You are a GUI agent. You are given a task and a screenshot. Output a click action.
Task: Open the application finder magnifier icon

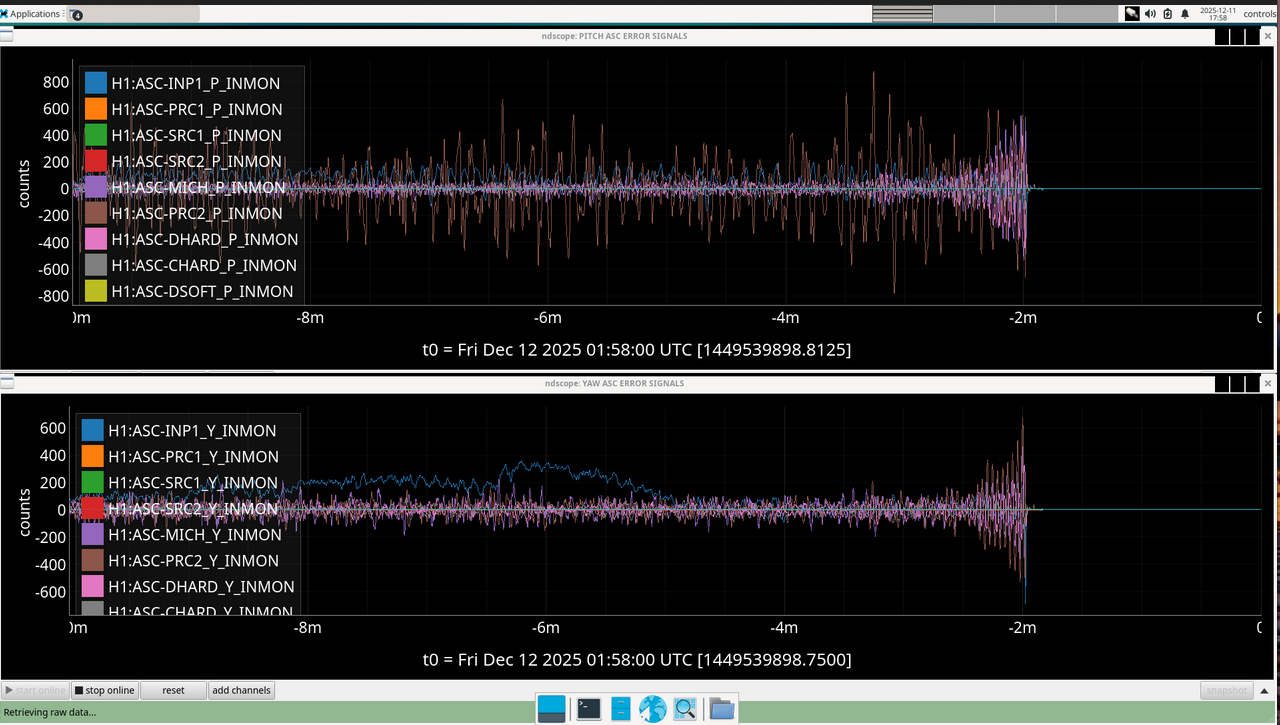click(x=685, y=709)
